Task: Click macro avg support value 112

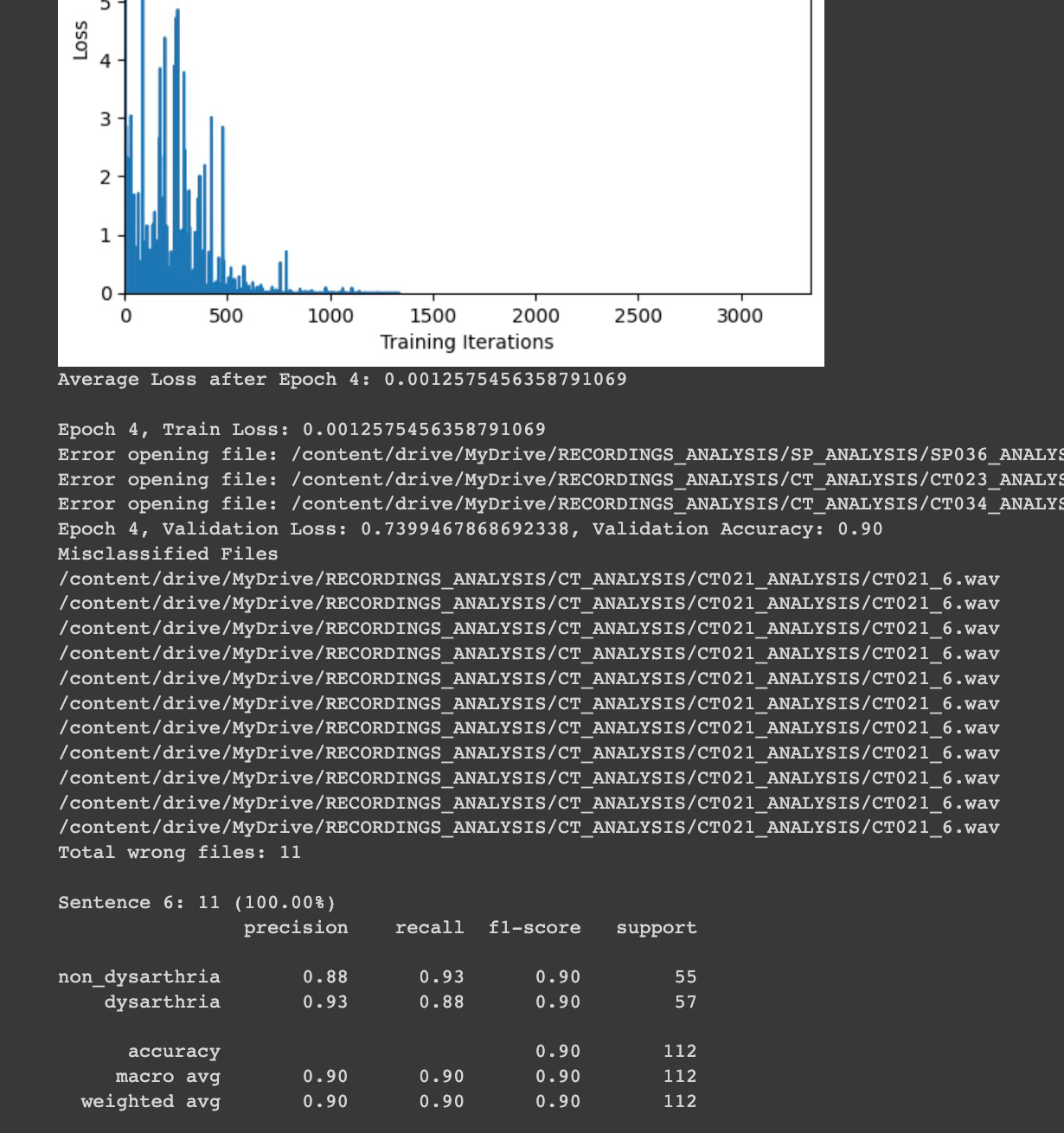Action: tap(680, 1077)
